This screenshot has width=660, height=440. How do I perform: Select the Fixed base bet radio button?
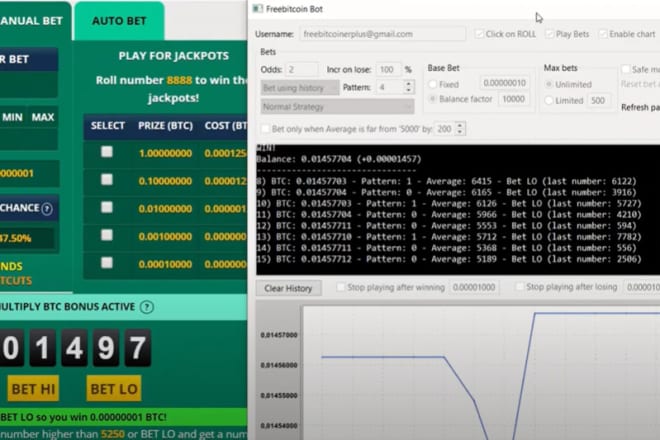(432, 84)
